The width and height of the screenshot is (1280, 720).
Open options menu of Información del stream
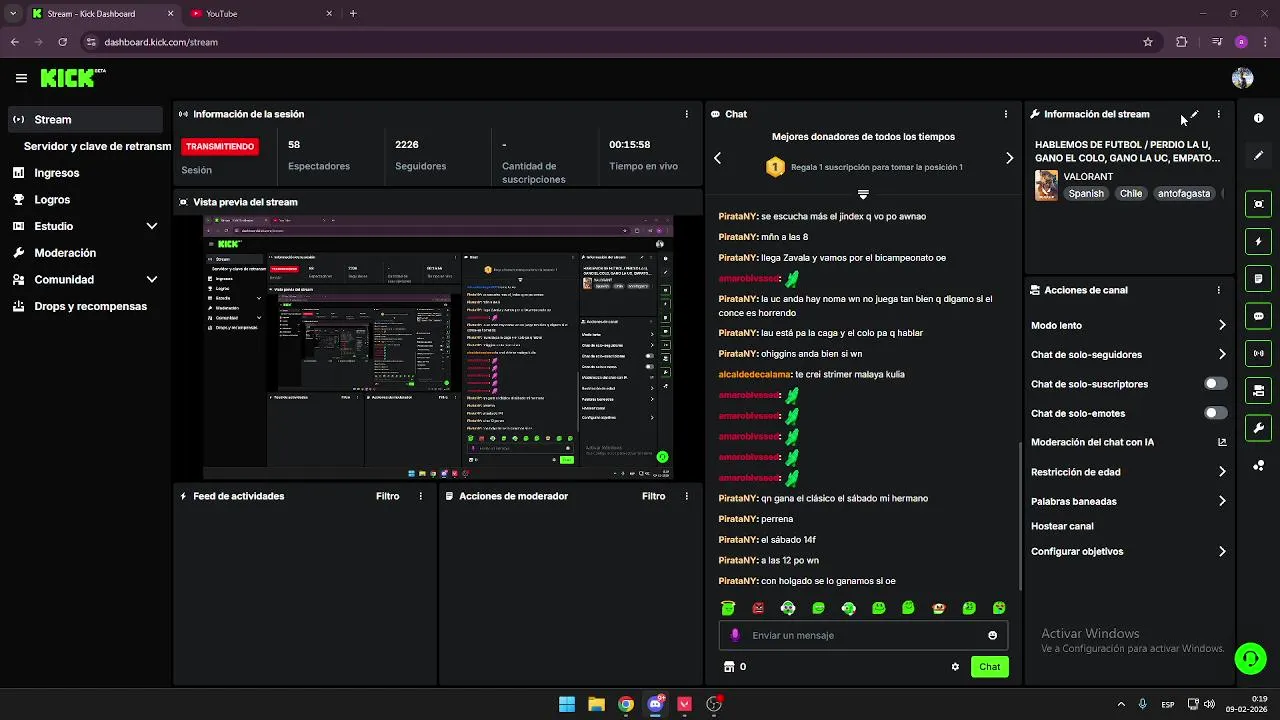[1218, 114]
